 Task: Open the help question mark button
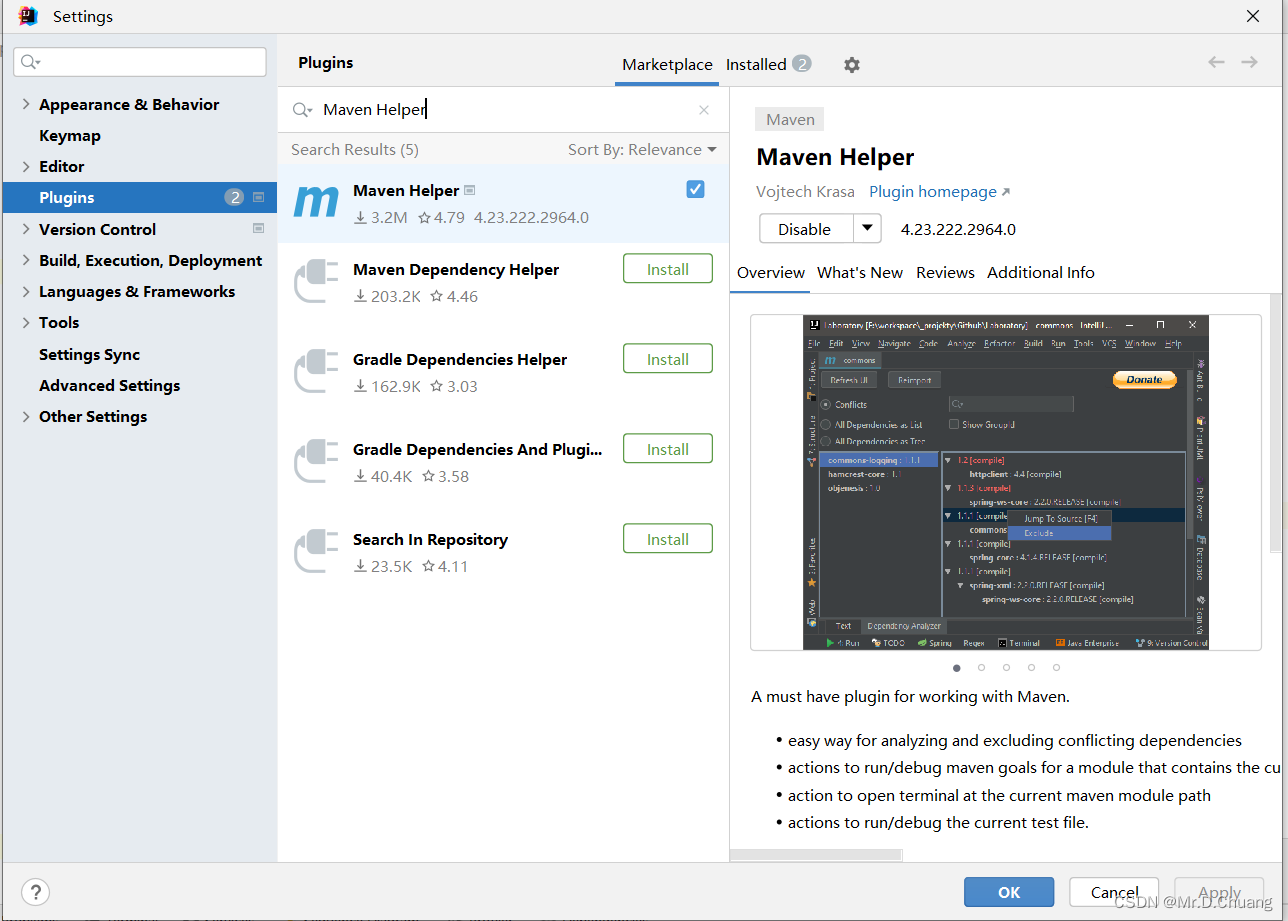35,892
